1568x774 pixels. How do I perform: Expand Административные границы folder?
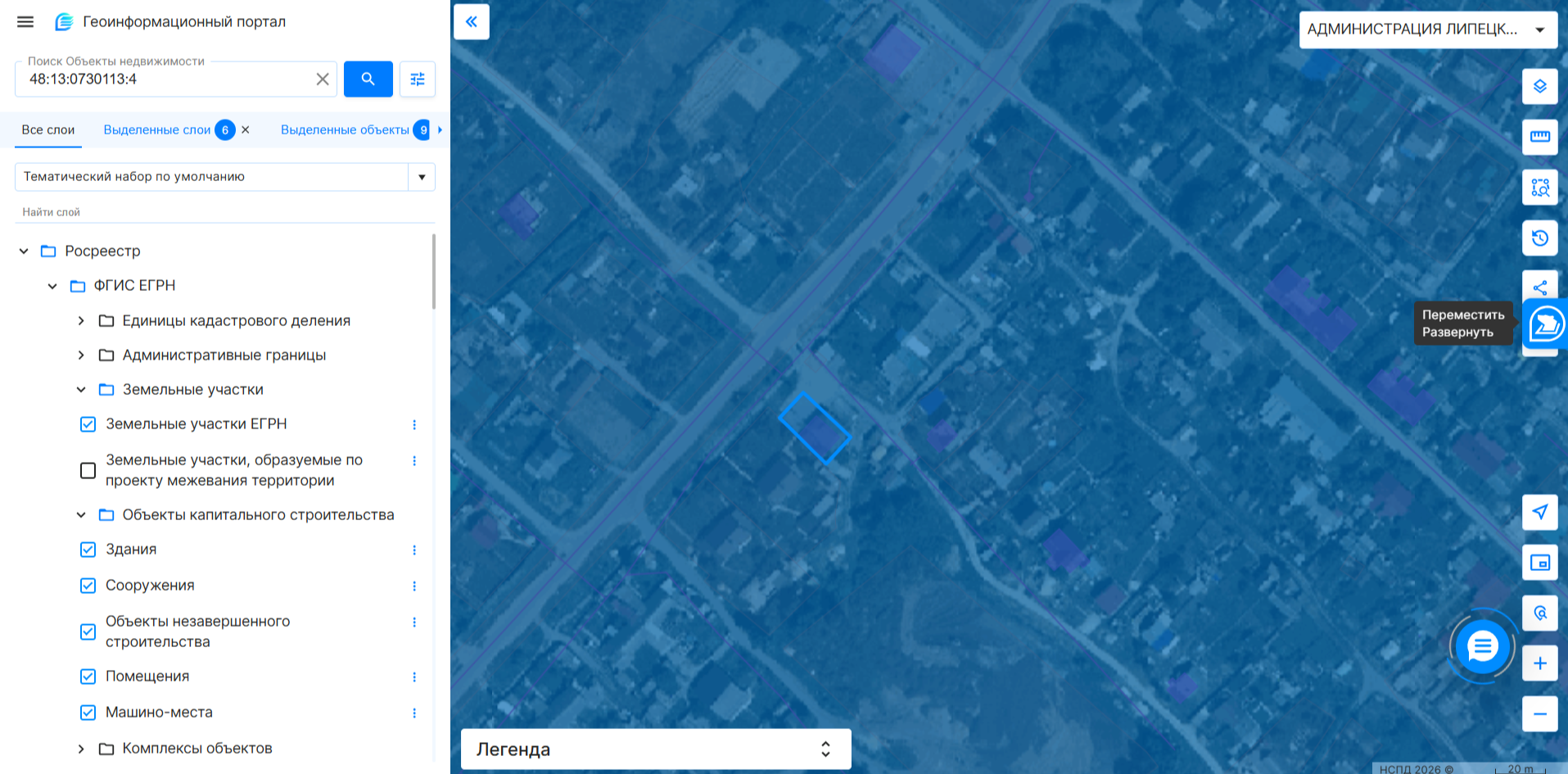click(81, 355)
